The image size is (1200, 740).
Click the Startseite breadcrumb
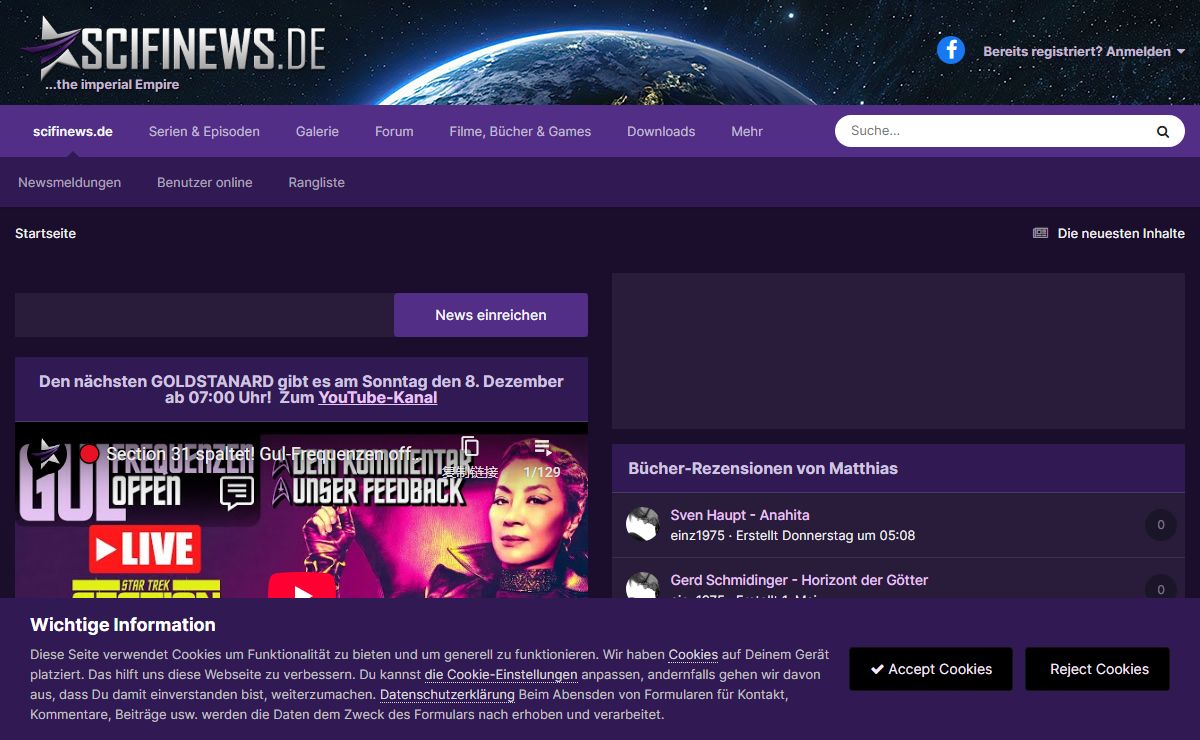coord(45,233)
